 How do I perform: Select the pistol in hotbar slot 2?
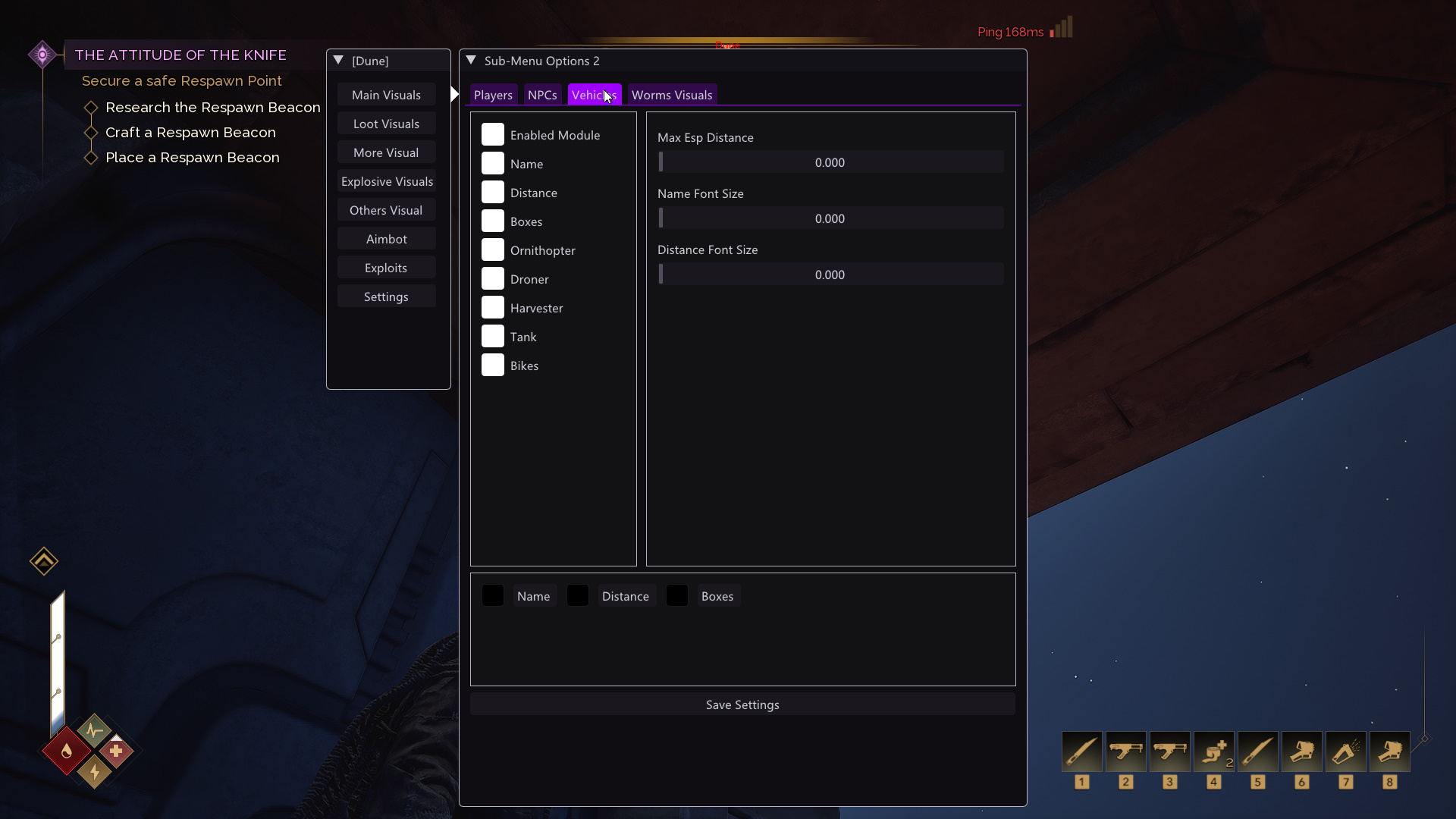click(x=1125, y=752)
